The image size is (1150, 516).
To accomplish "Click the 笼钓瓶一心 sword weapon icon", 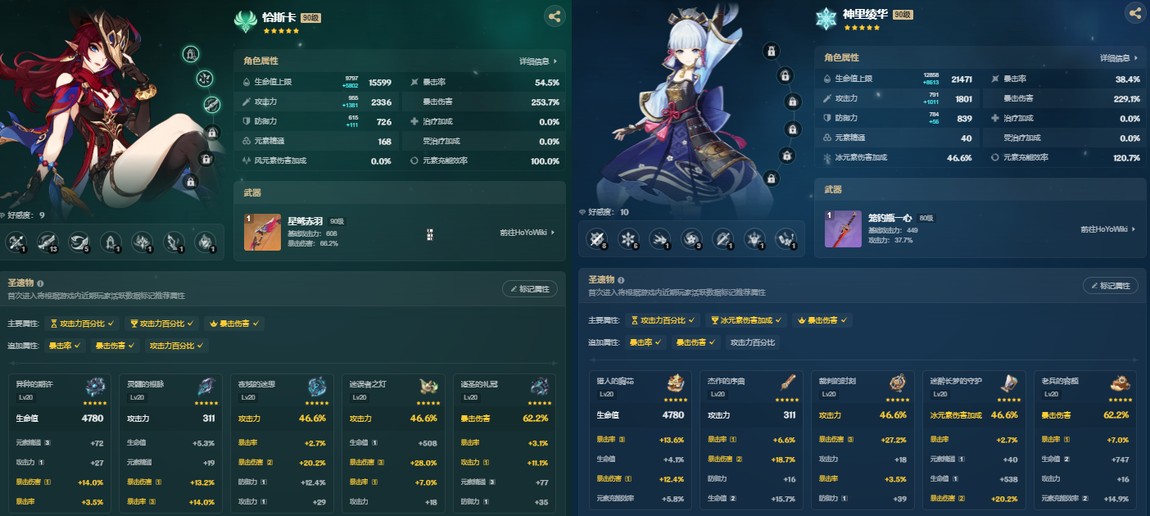I will (x=843, y=229).
